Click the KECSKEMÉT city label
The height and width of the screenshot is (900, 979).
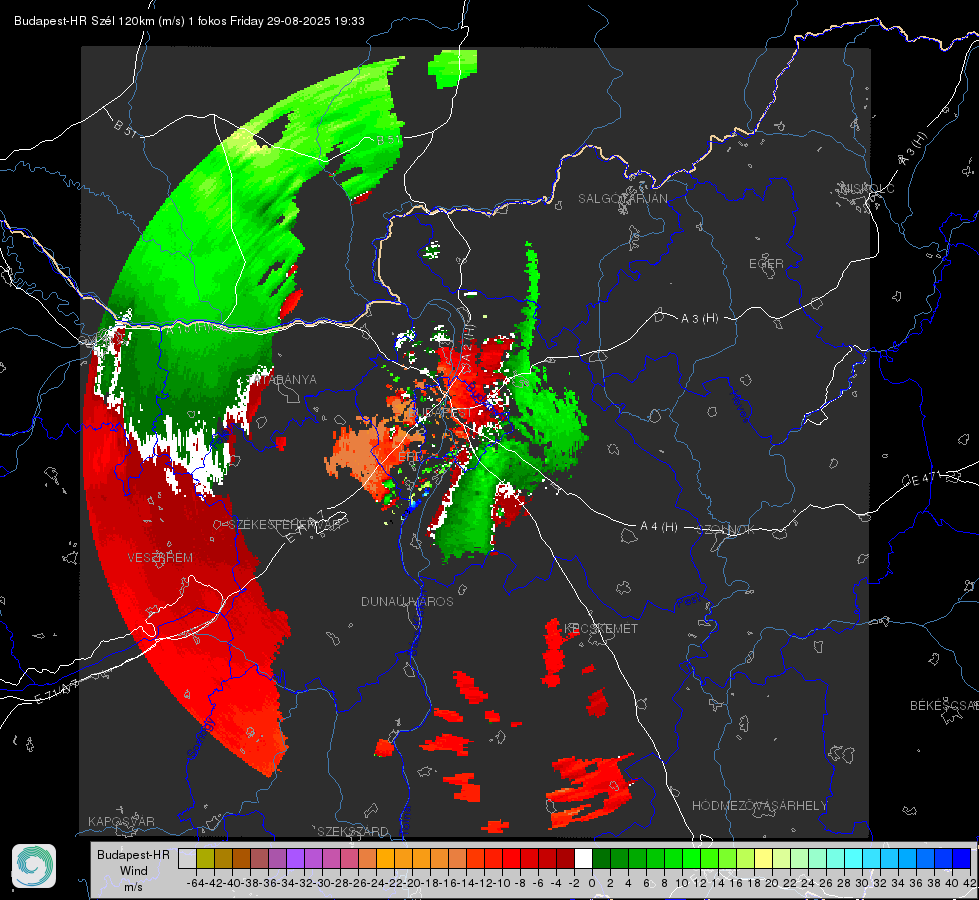pos(601,628)
